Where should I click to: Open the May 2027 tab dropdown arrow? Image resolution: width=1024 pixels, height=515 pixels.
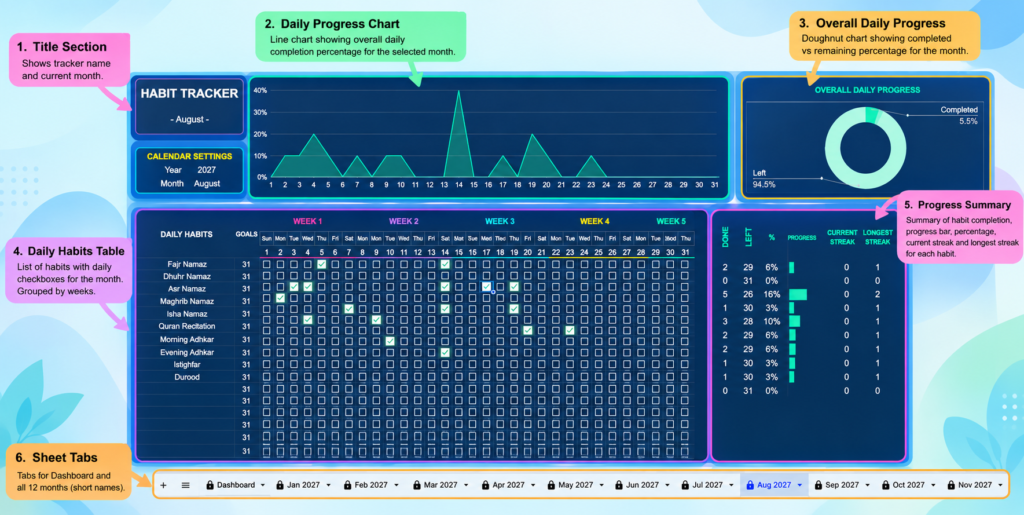tap(601, 486)
